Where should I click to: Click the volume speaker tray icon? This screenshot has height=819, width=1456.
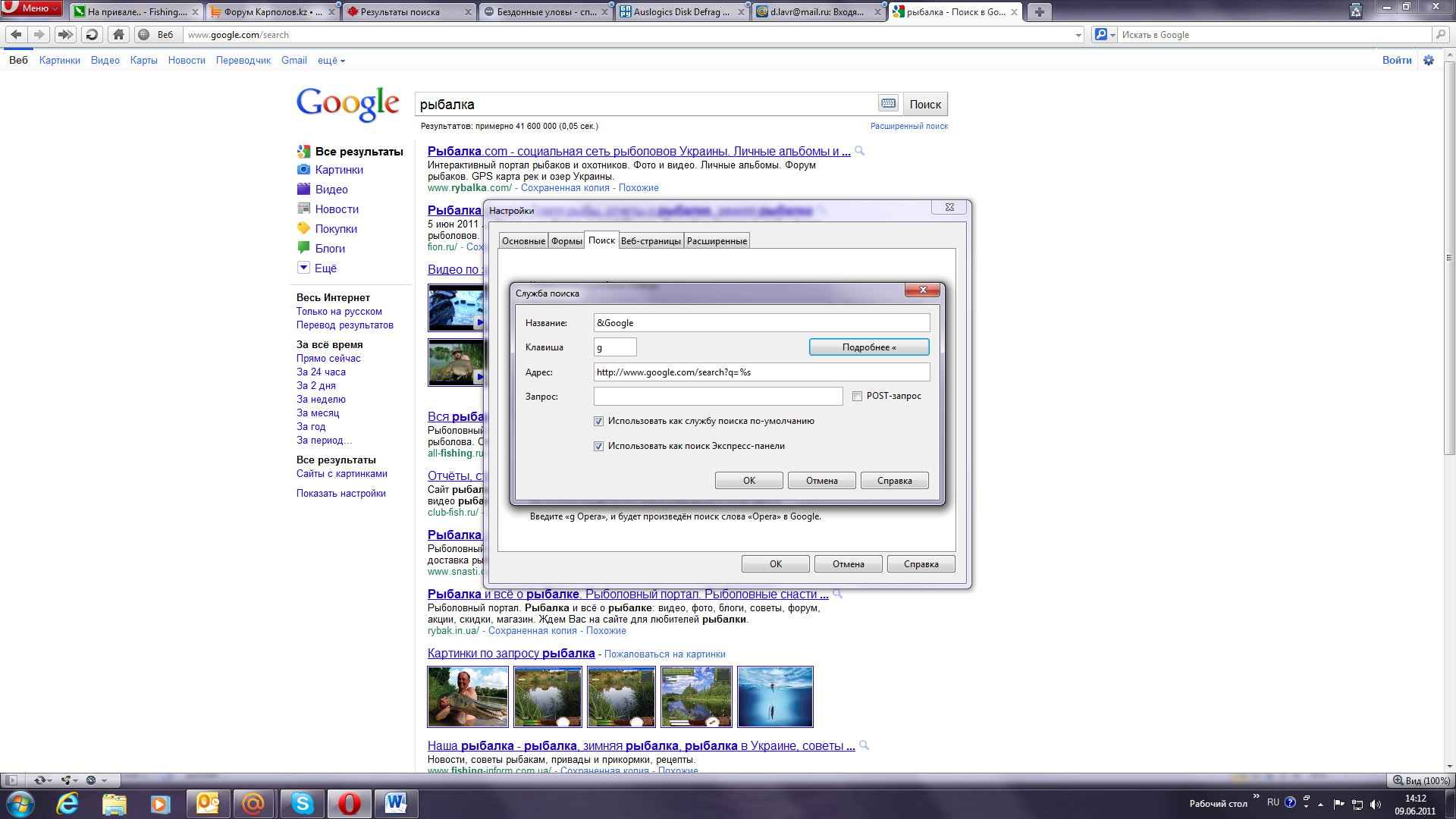coord(1376,805)
